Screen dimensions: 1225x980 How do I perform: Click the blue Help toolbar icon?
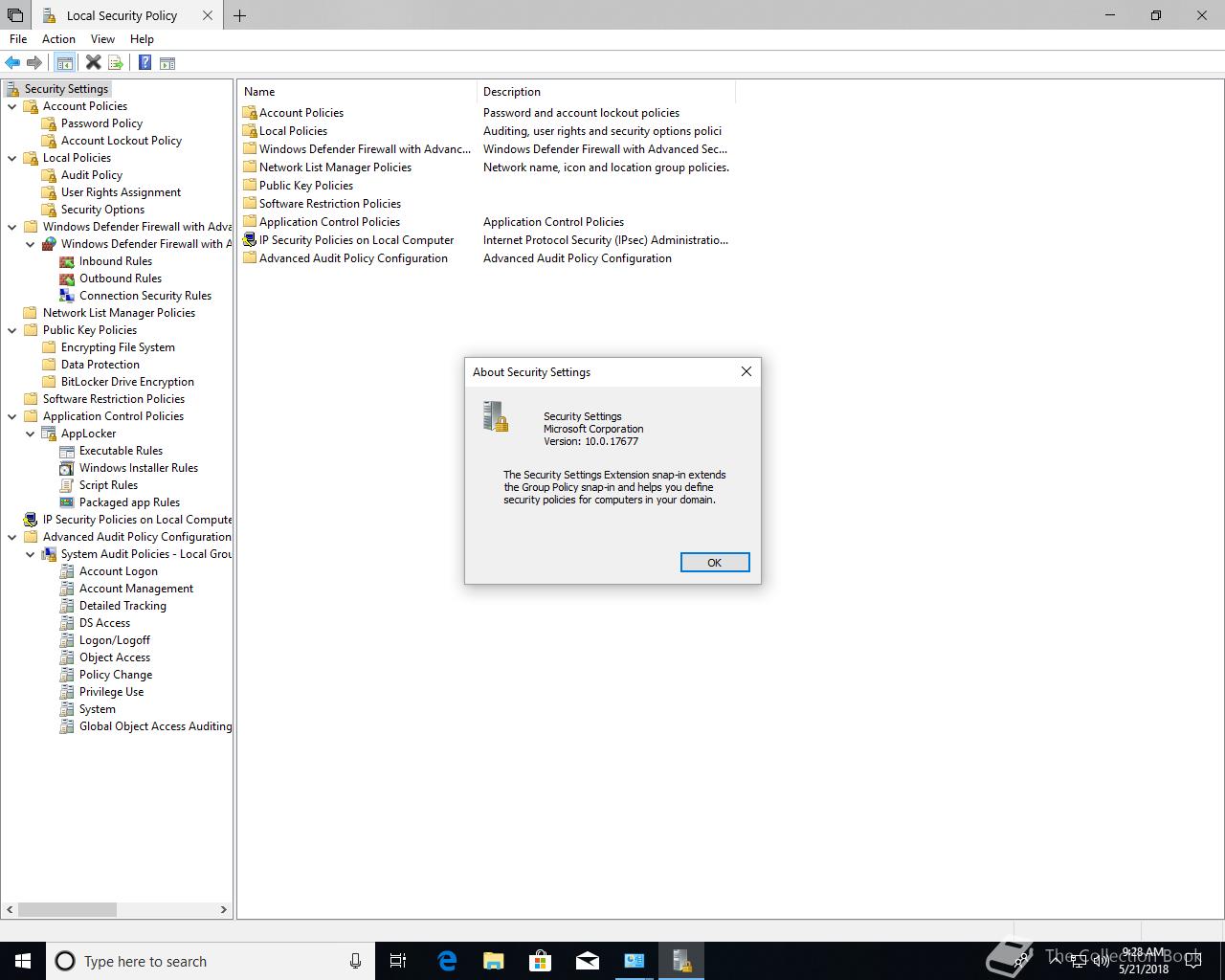click(145, 63)
